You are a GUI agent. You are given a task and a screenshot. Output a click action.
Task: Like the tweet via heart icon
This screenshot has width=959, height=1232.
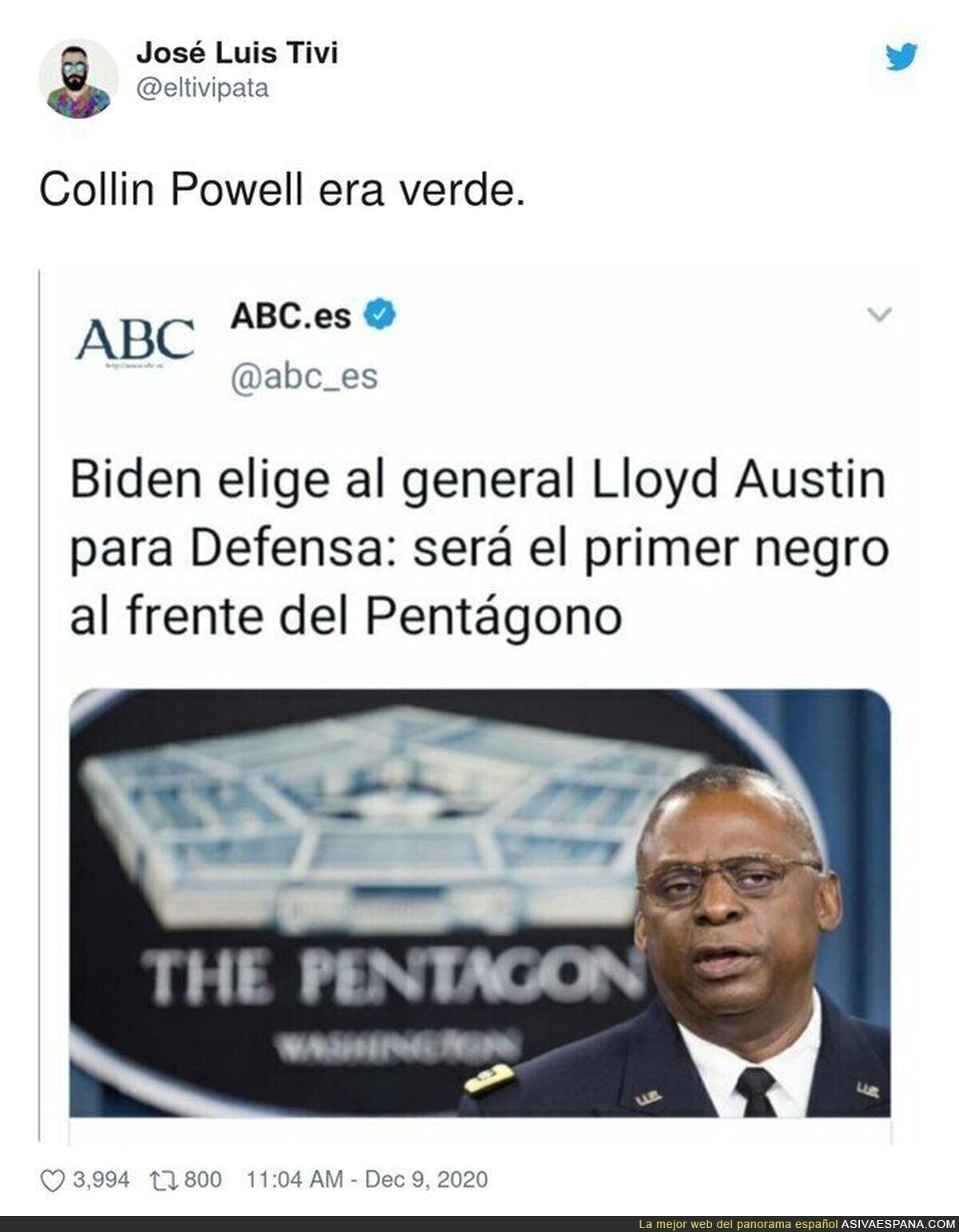tap(55, 1178)
